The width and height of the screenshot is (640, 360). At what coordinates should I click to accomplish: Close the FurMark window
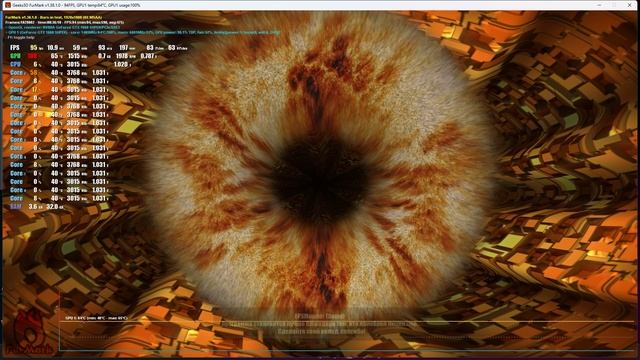(629, 5)
